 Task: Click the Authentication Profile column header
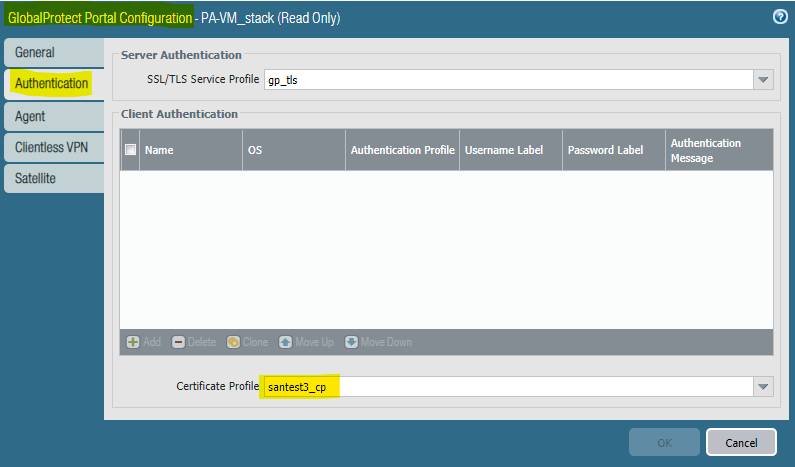(402, 150)
